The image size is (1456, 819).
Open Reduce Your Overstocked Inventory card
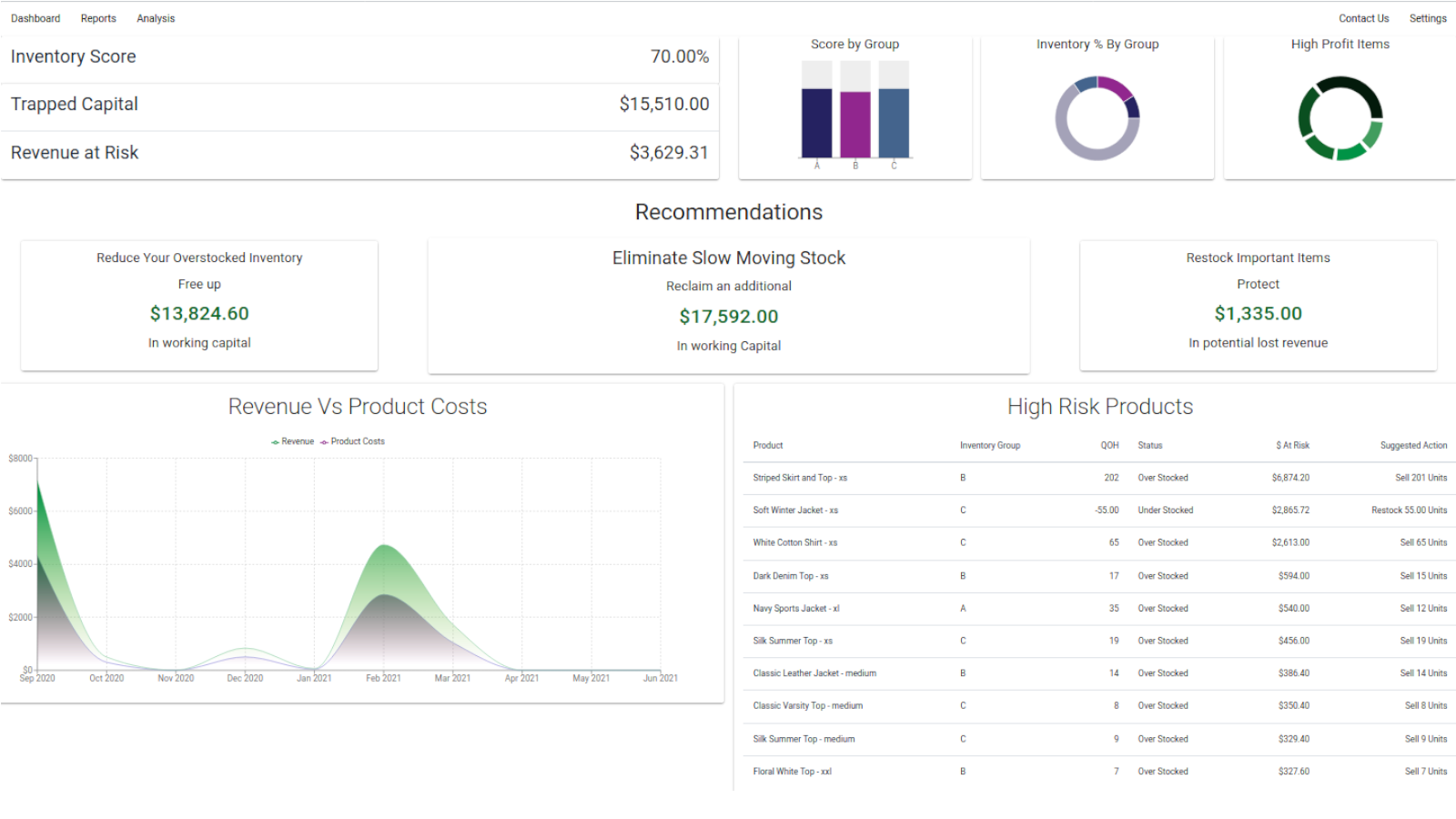(199, 305)
